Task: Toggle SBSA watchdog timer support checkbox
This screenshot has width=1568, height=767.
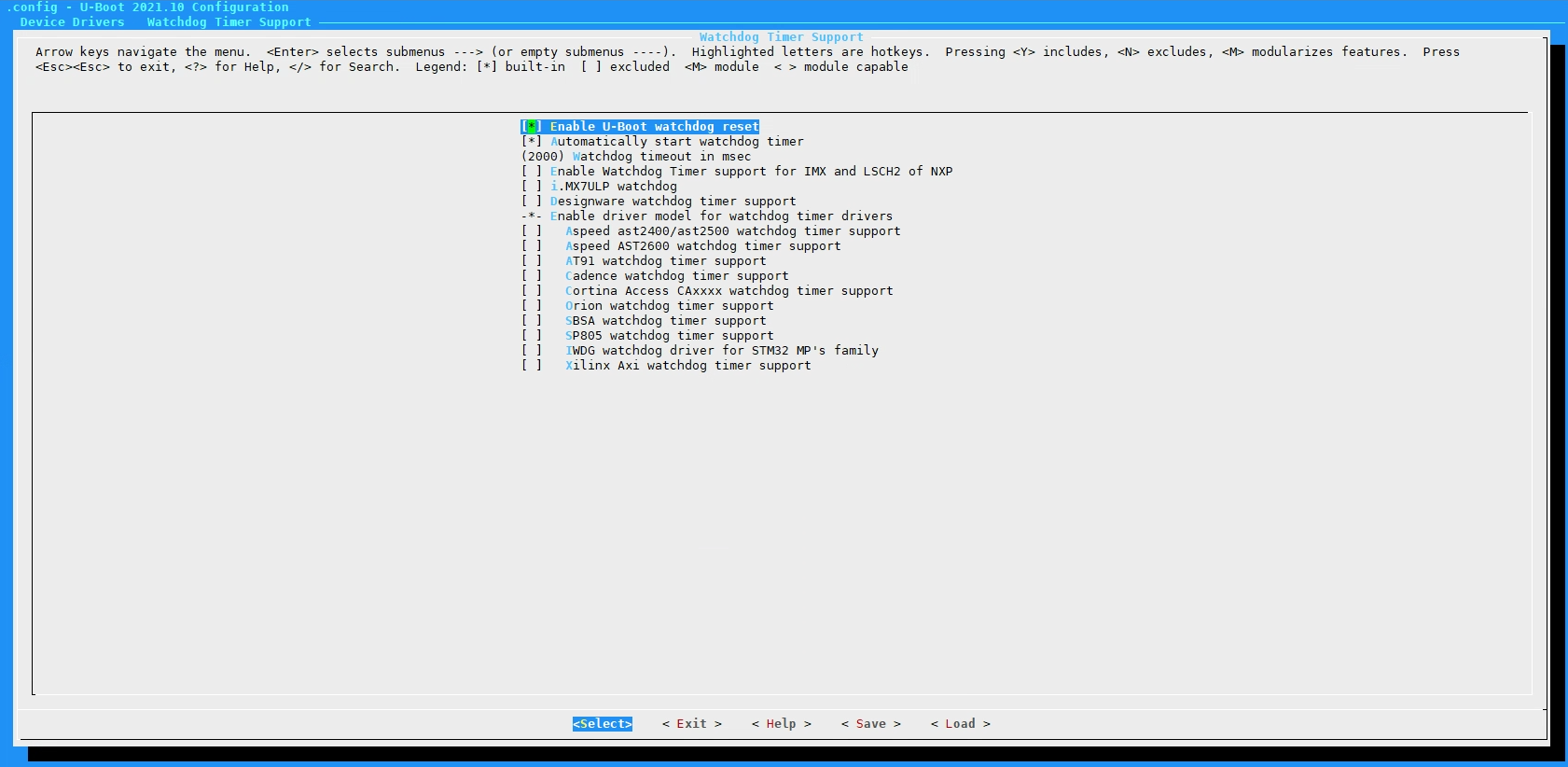Action: [x=532, y=321]
